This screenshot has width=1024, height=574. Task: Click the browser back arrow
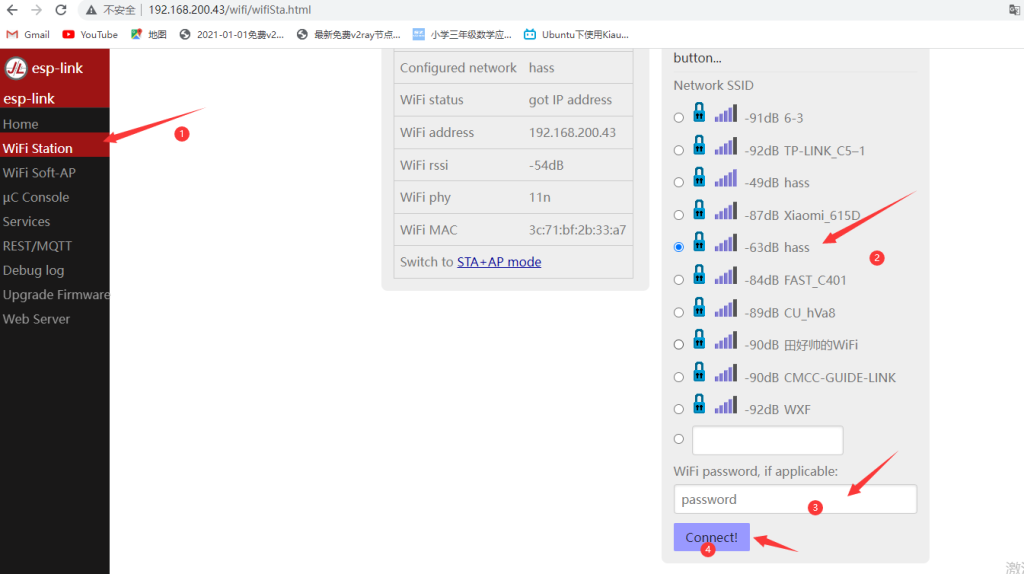tap(12, 10)
